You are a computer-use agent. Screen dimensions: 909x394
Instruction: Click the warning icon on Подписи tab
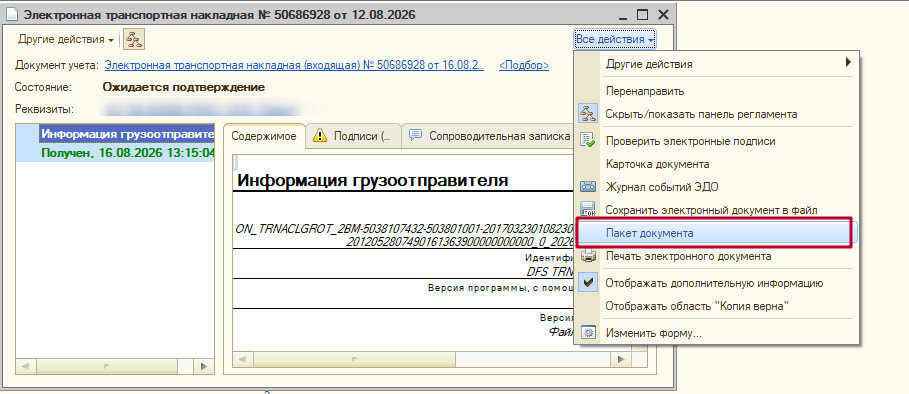(319, 136)
